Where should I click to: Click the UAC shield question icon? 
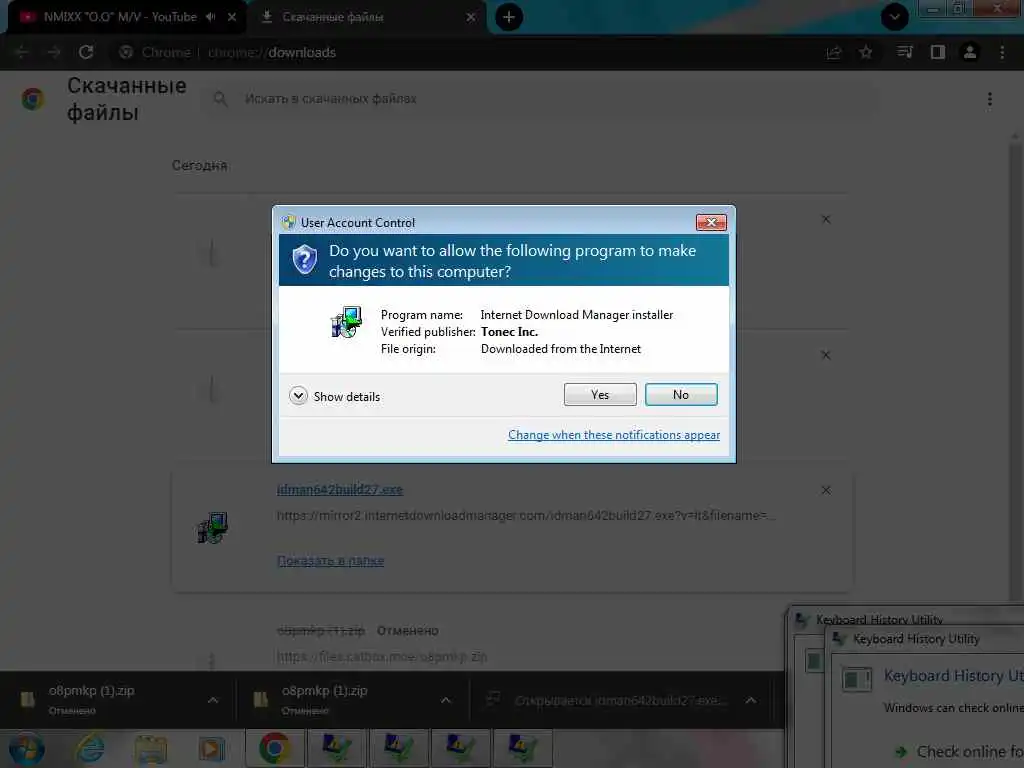point(304,260)
